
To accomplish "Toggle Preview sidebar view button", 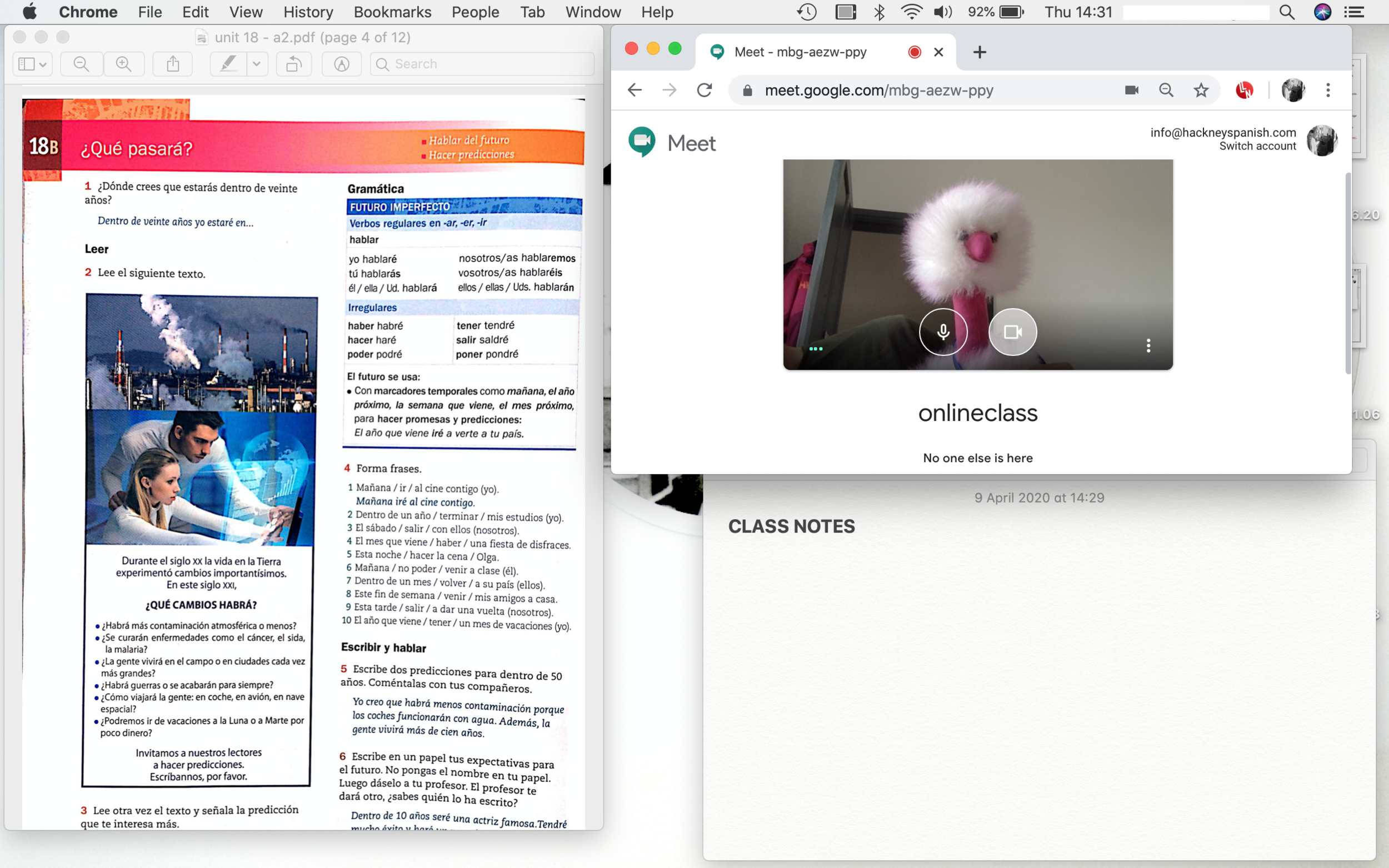I will pos(26,64).
